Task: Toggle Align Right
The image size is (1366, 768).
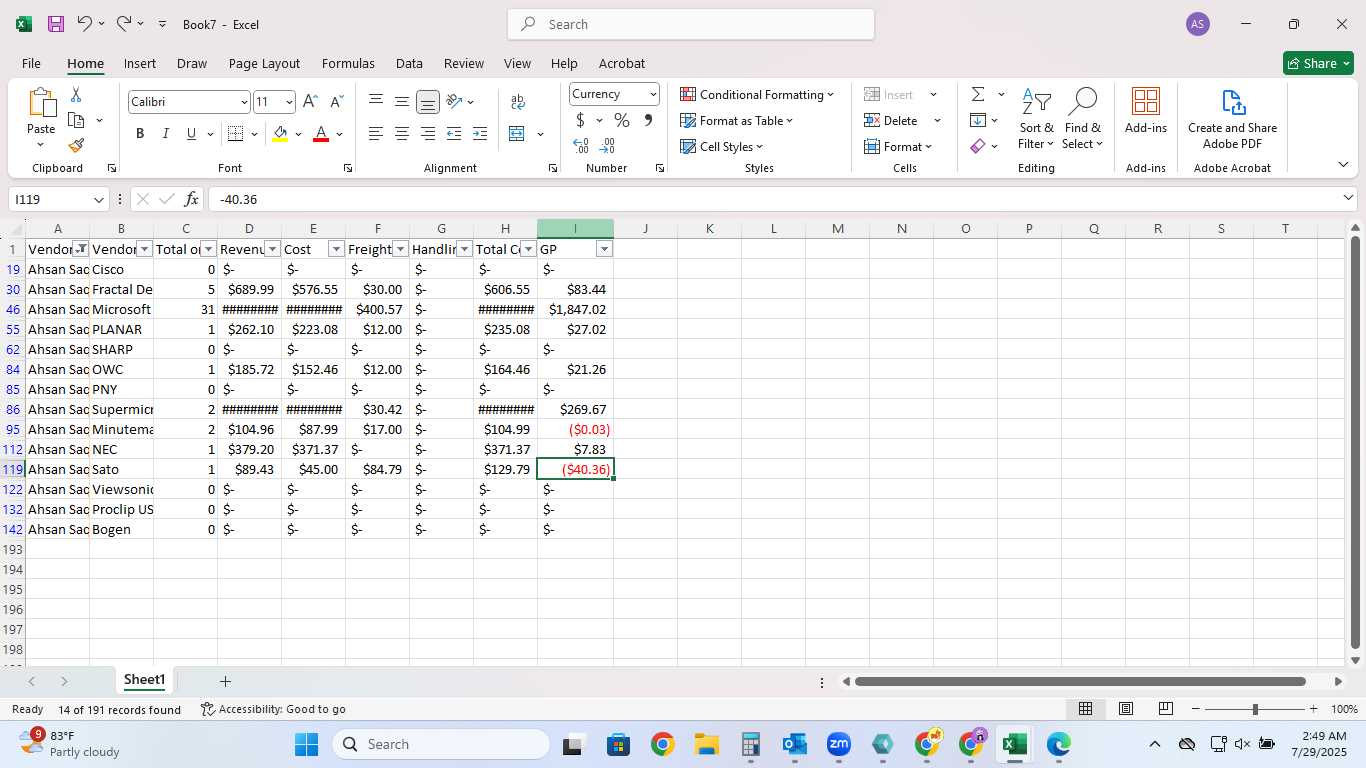Action: click(428, 133)
